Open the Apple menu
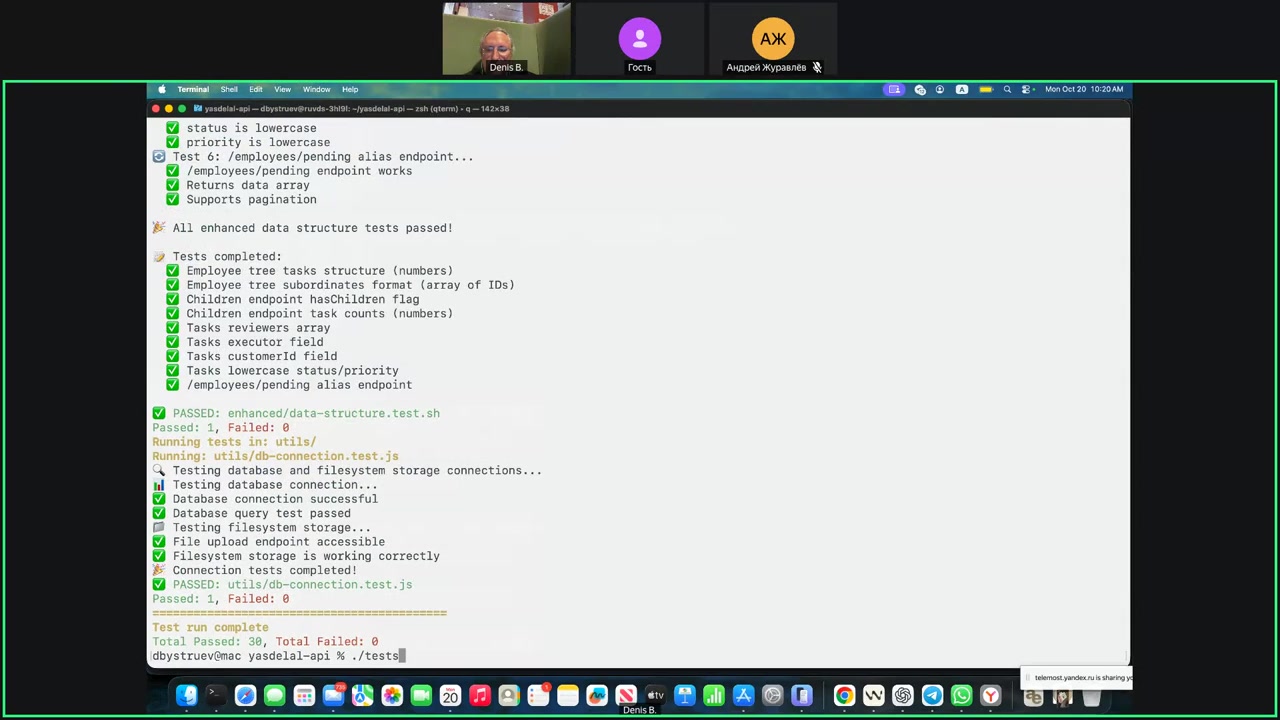This screenshot has height=720, width=1280. coord(162,90)
